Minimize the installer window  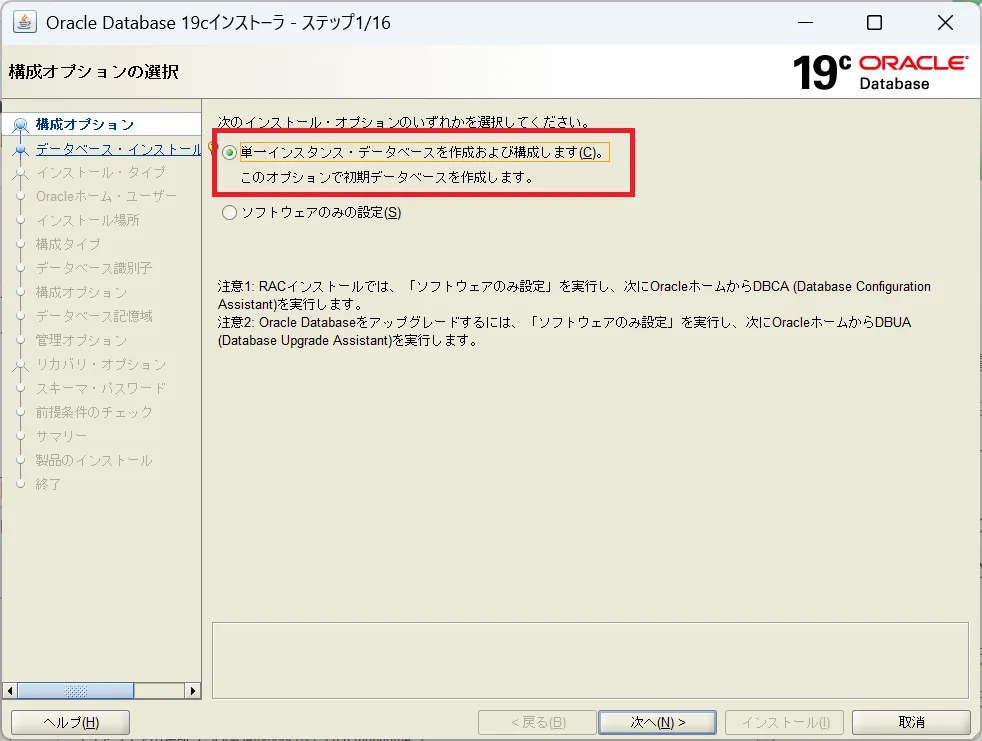point(805,23)
